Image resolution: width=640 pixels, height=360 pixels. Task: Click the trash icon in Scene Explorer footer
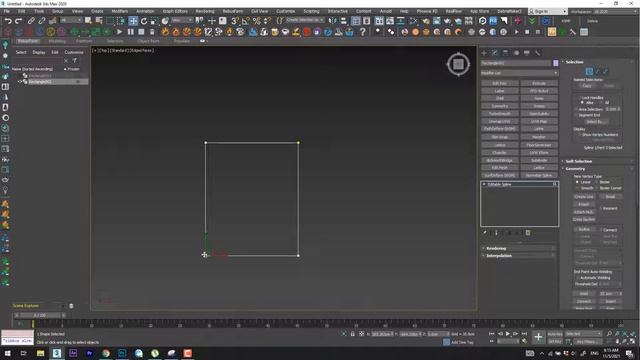point(71,306)
